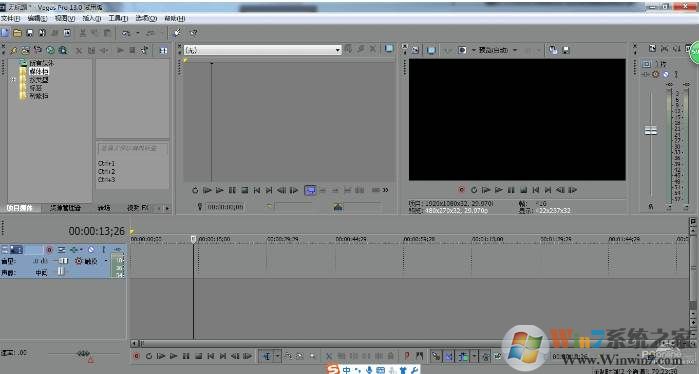Show previous docked tabs with left arrow
Screen dimensions: 699x374
coord(160,208)
